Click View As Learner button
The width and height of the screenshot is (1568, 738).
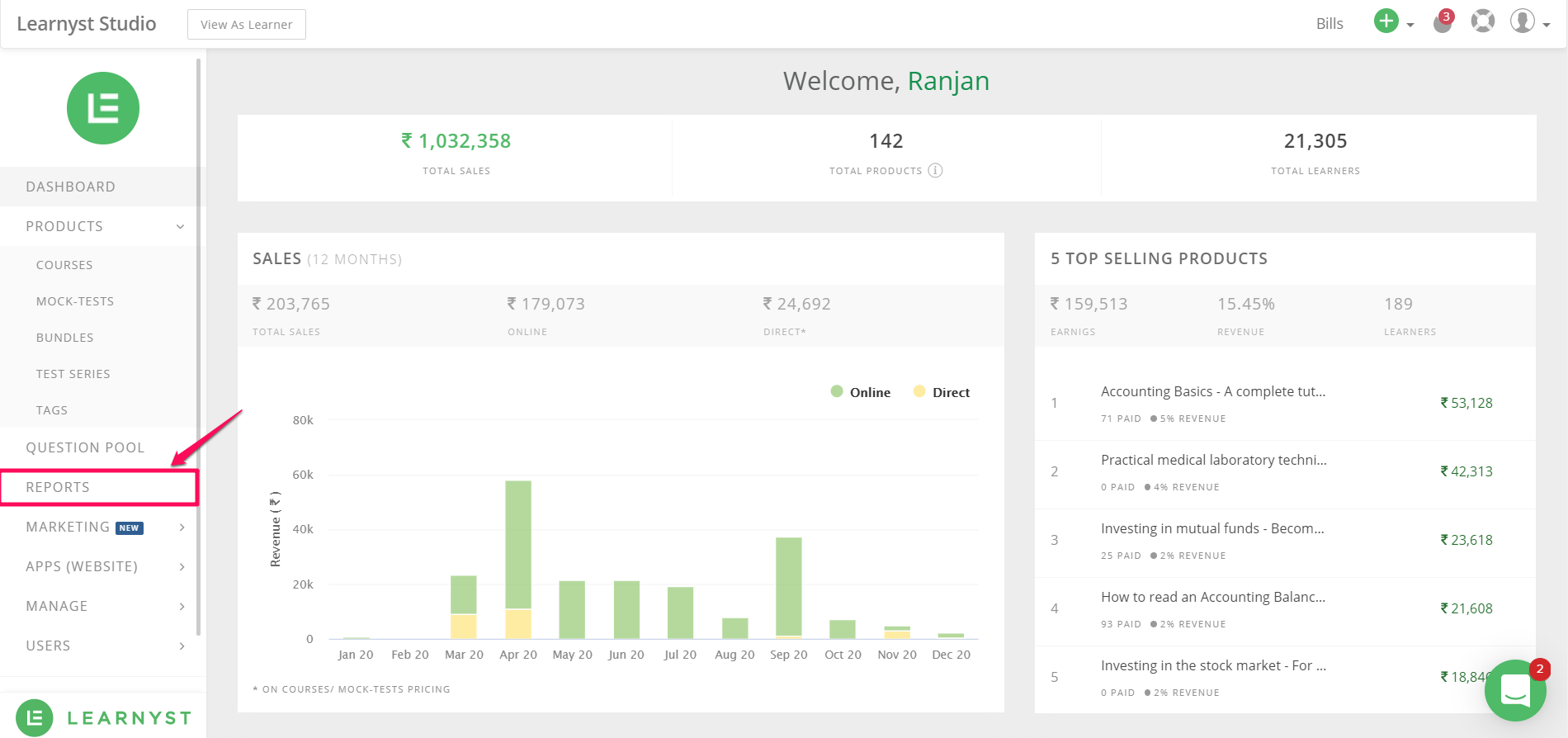tap(247, 24)
